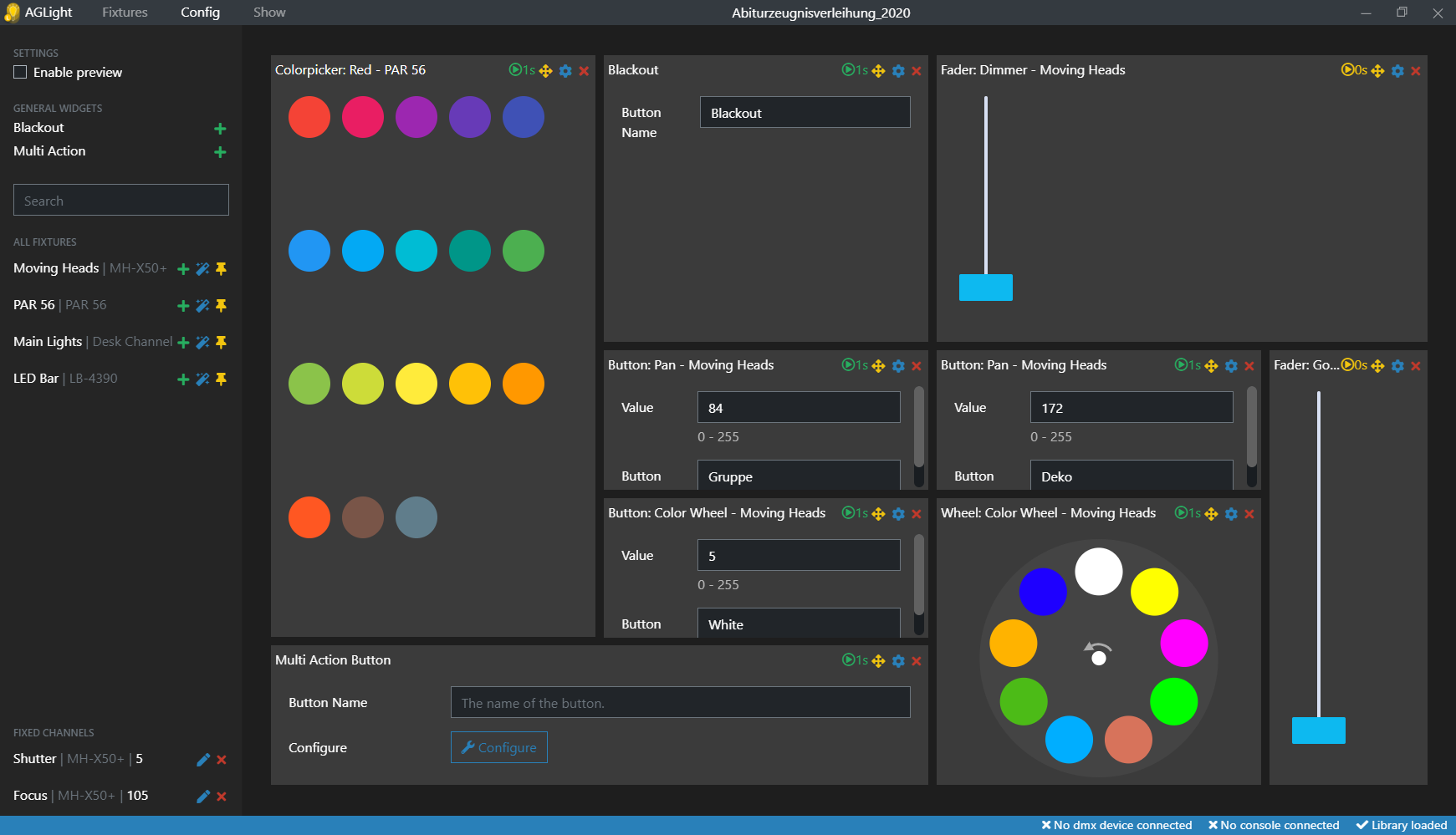Pick the brown swatch in Colorpicker
This screenshot has height=835, width=1456.
point(363,517)
